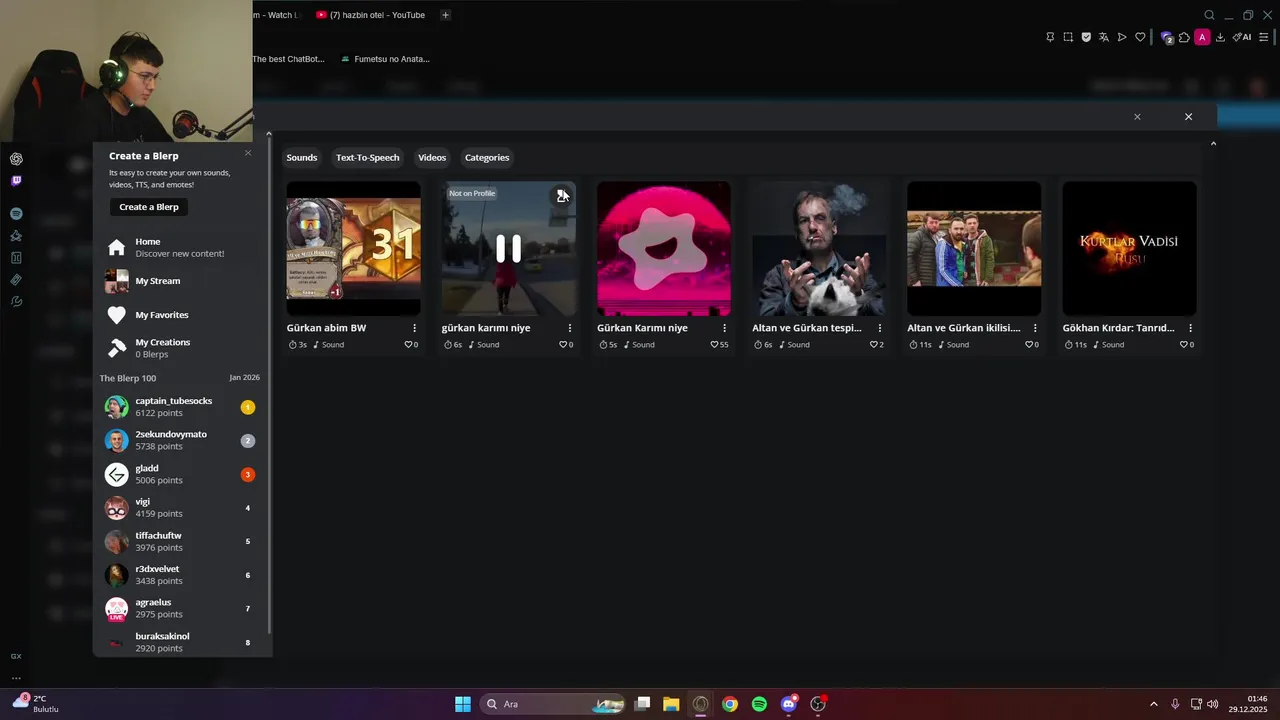Image resolution: width=1280 pixels, height=720 pixels.
Task: Switch to the Sounds tab
Action: 302,157
